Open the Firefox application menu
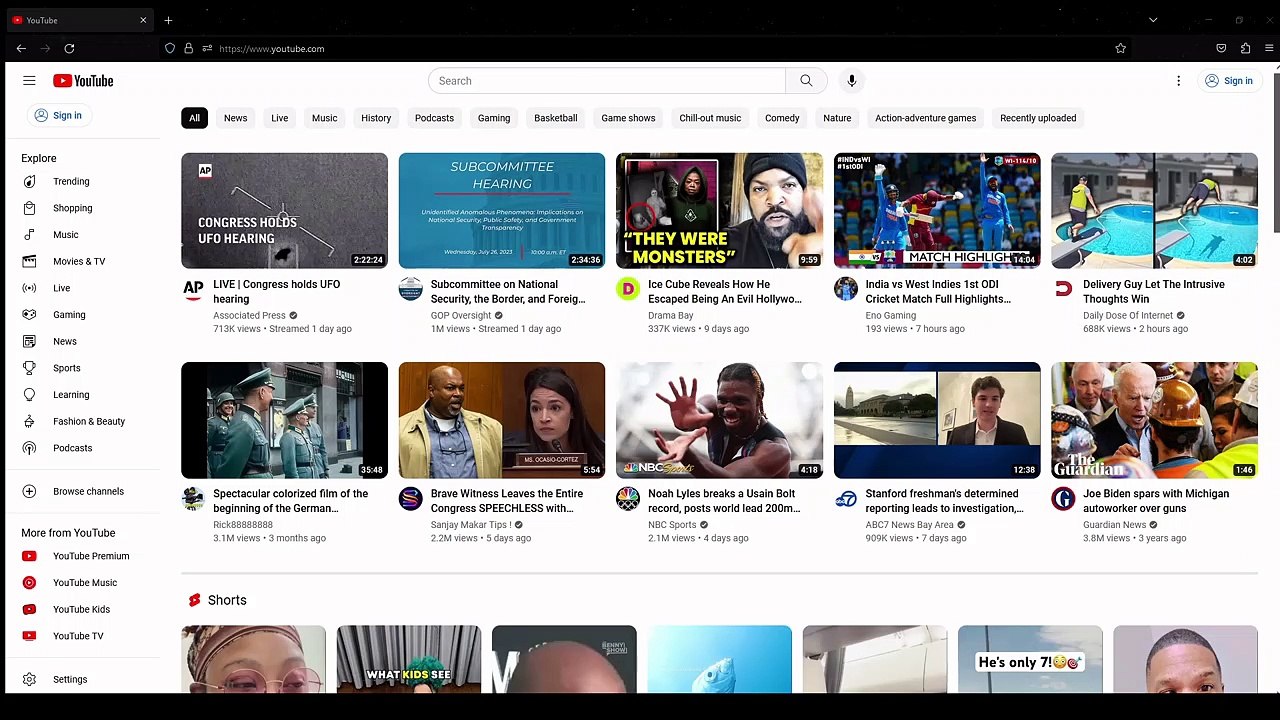Viewport: 1280px width, 720px height. click(x=1270, y=48)
